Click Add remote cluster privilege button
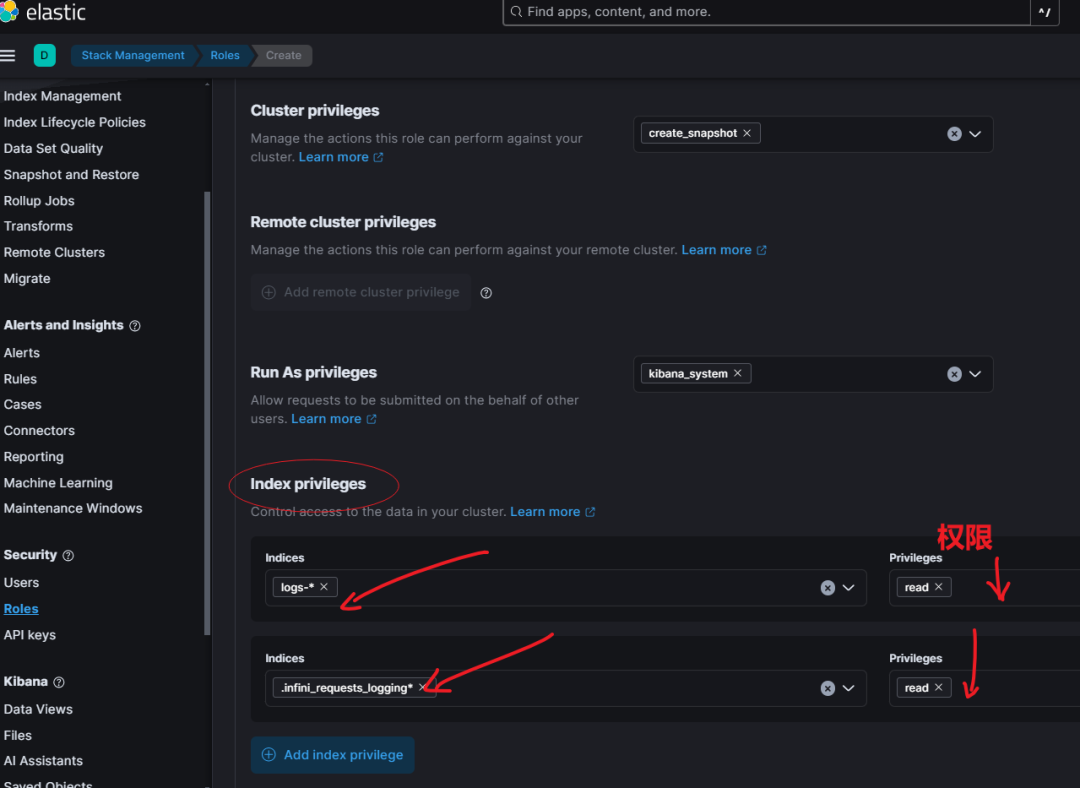 point(360,292)
